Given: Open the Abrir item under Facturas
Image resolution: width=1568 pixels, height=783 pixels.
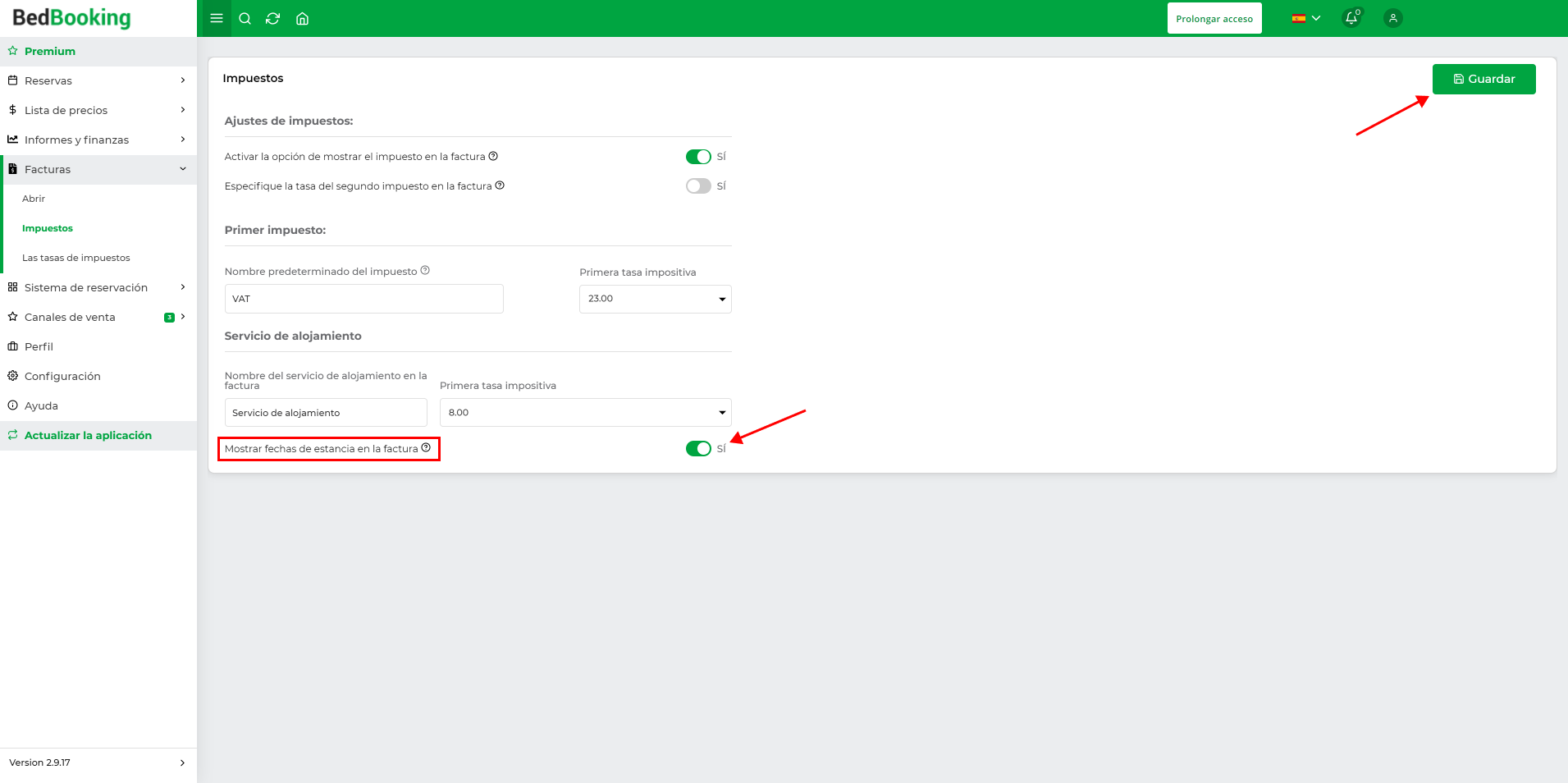Looking at the screenshot, I should [x=34, y=198].
